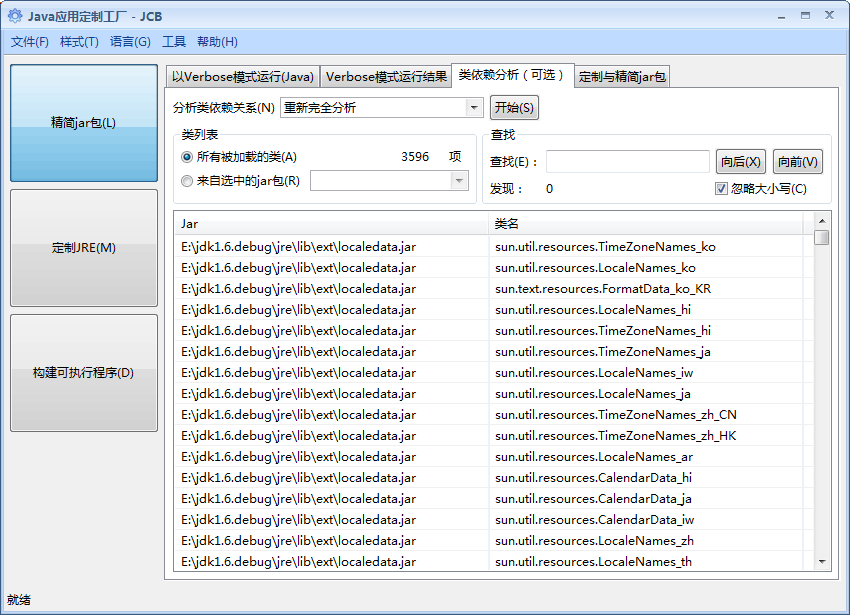850x615 pixels.
Task: Open the 工具 menu
Action: [174, 42]
